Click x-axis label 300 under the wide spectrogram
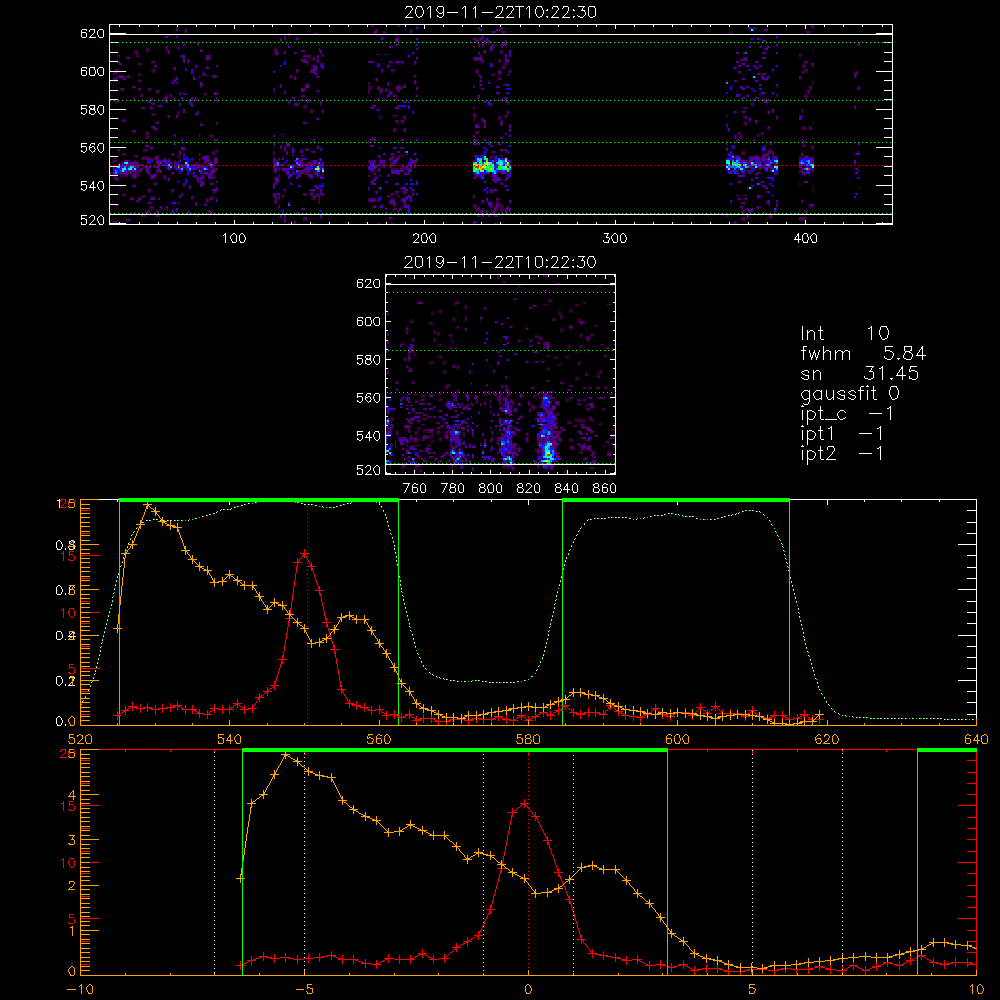 [x=615, y=239]
